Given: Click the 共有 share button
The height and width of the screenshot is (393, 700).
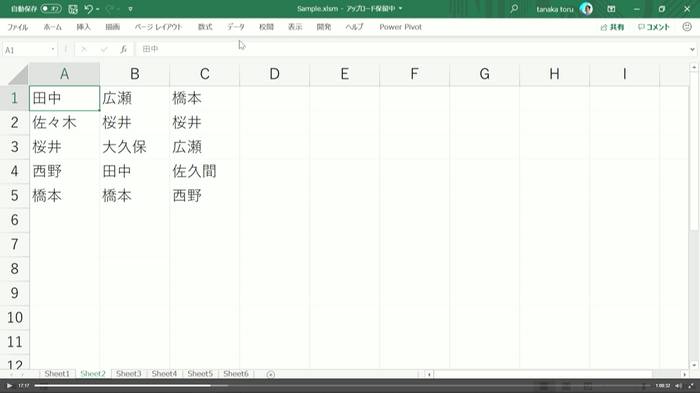Looking at the screenshot, I should tap(612, 27).
